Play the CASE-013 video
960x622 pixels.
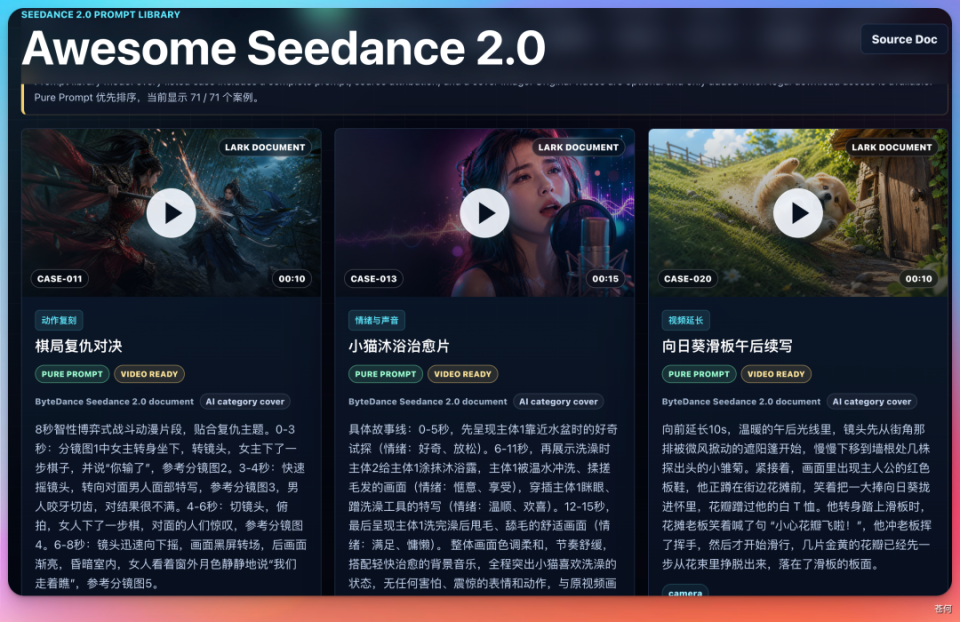coord(485,213)
